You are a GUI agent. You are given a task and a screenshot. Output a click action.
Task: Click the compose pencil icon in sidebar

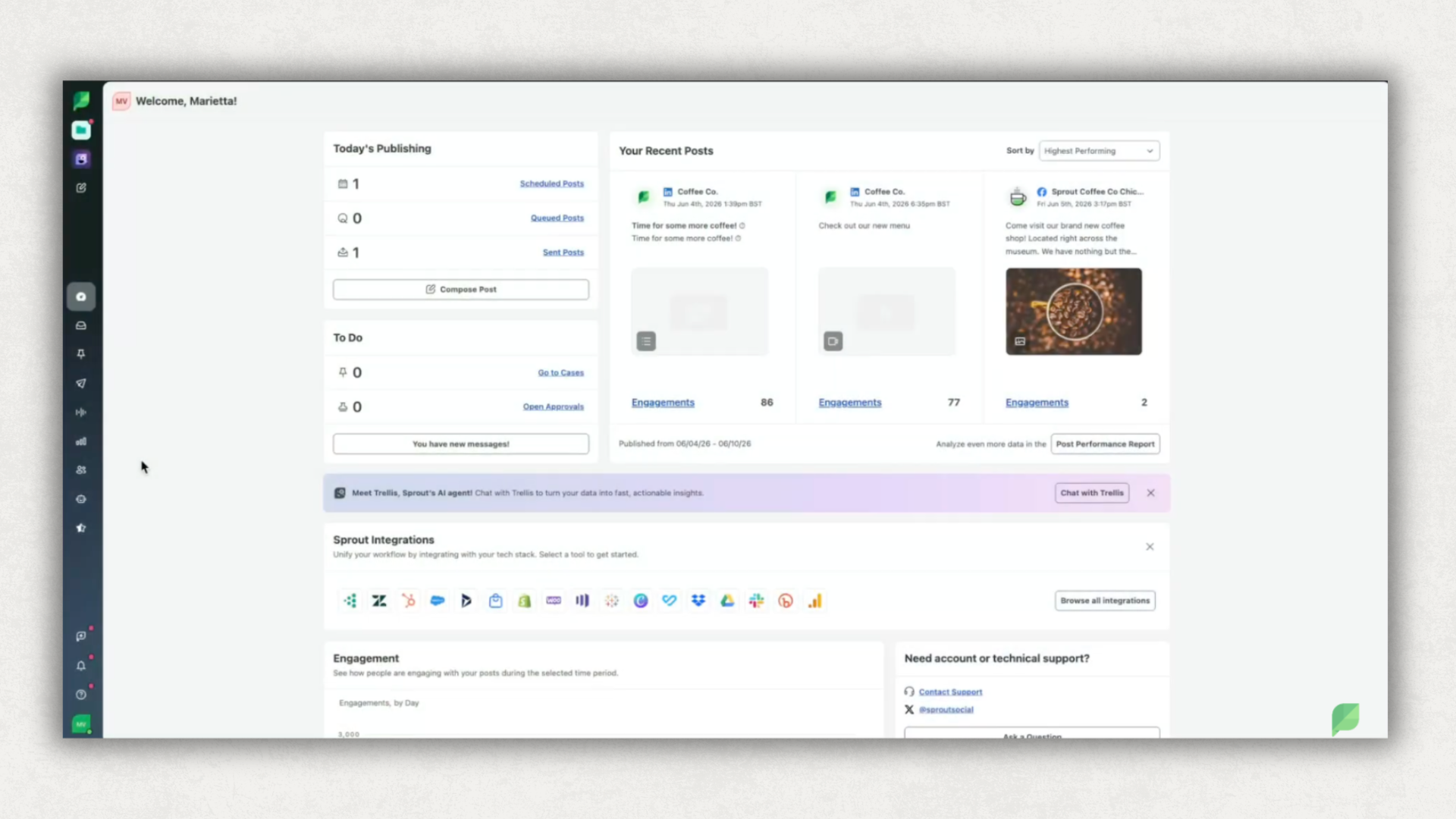click(81, 188)
